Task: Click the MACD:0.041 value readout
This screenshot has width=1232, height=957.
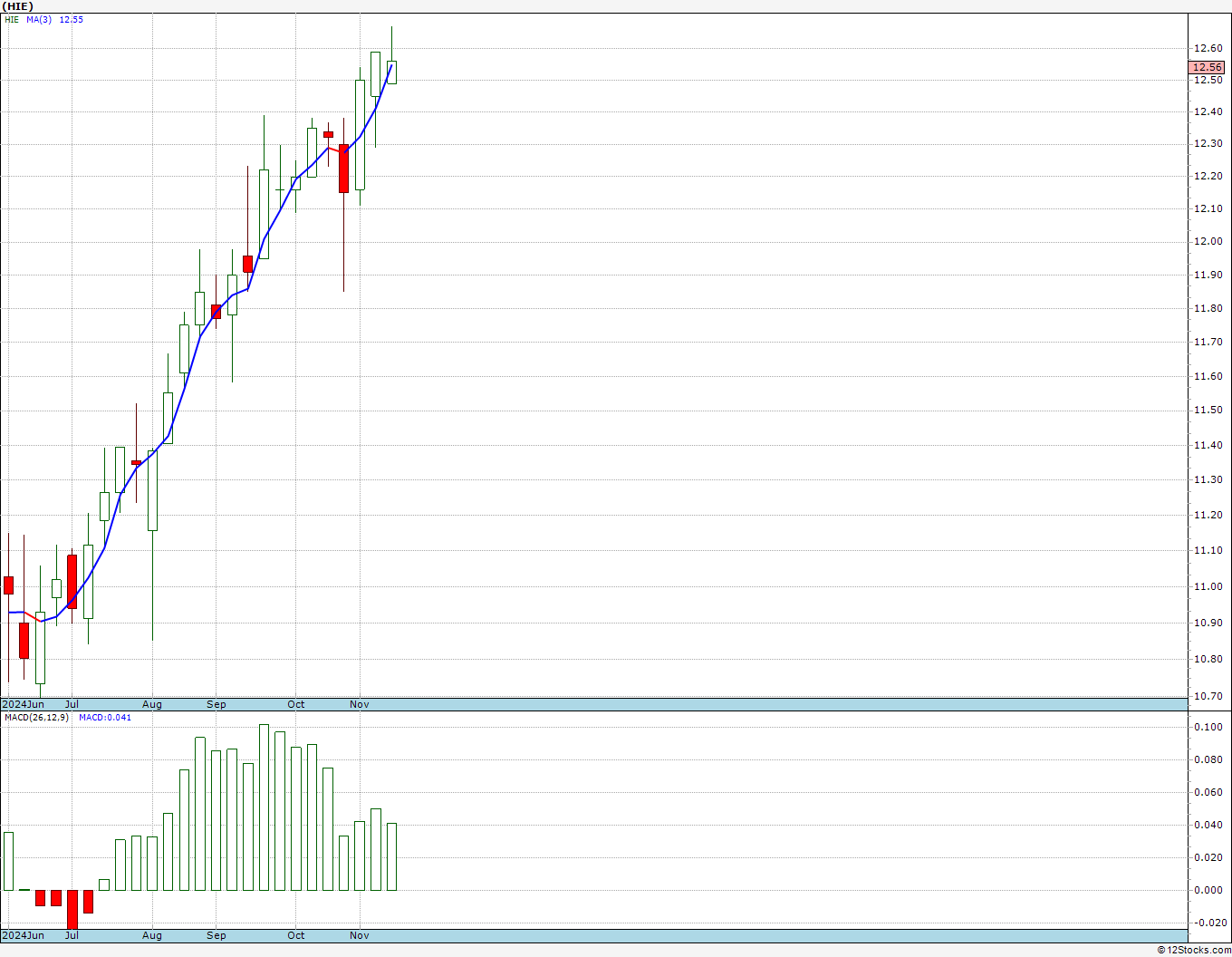Action: [105, 718]
